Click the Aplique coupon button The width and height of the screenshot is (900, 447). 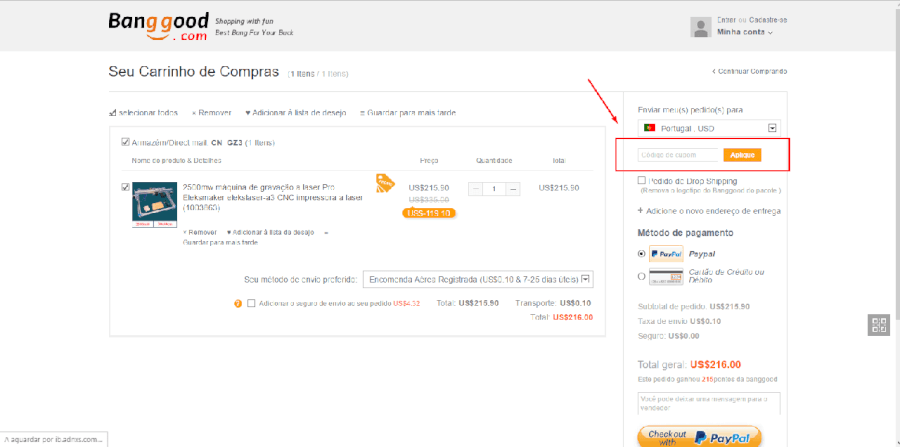pos(743,155)
